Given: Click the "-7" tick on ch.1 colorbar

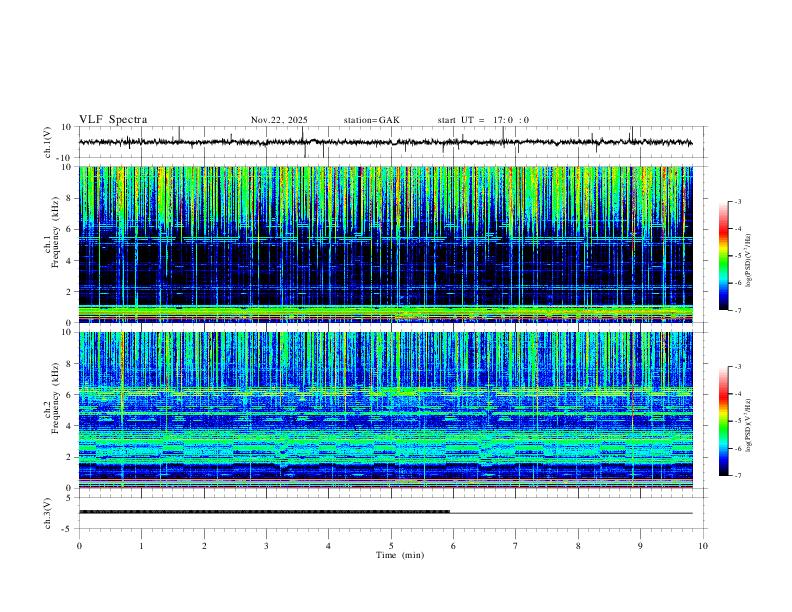Looking at the screenshot, I should [738, 311].
